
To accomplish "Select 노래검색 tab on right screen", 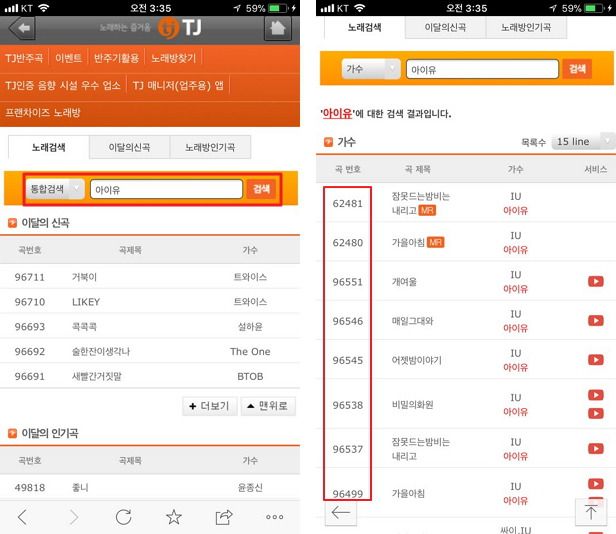I will pyautogui.click(x=365, y=28).
